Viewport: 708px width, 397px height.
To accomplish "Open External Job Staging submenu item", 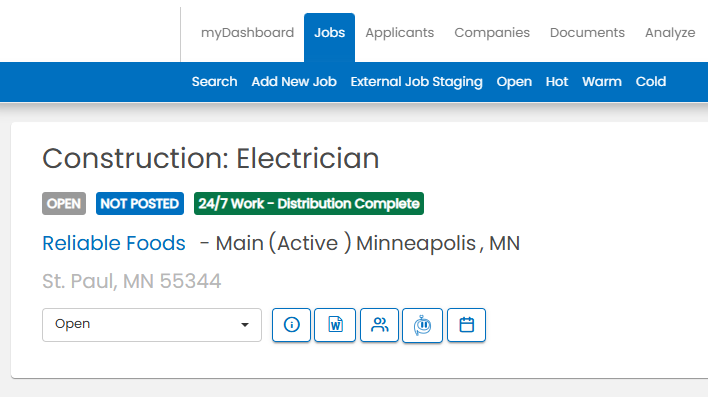I will (417, 82).
